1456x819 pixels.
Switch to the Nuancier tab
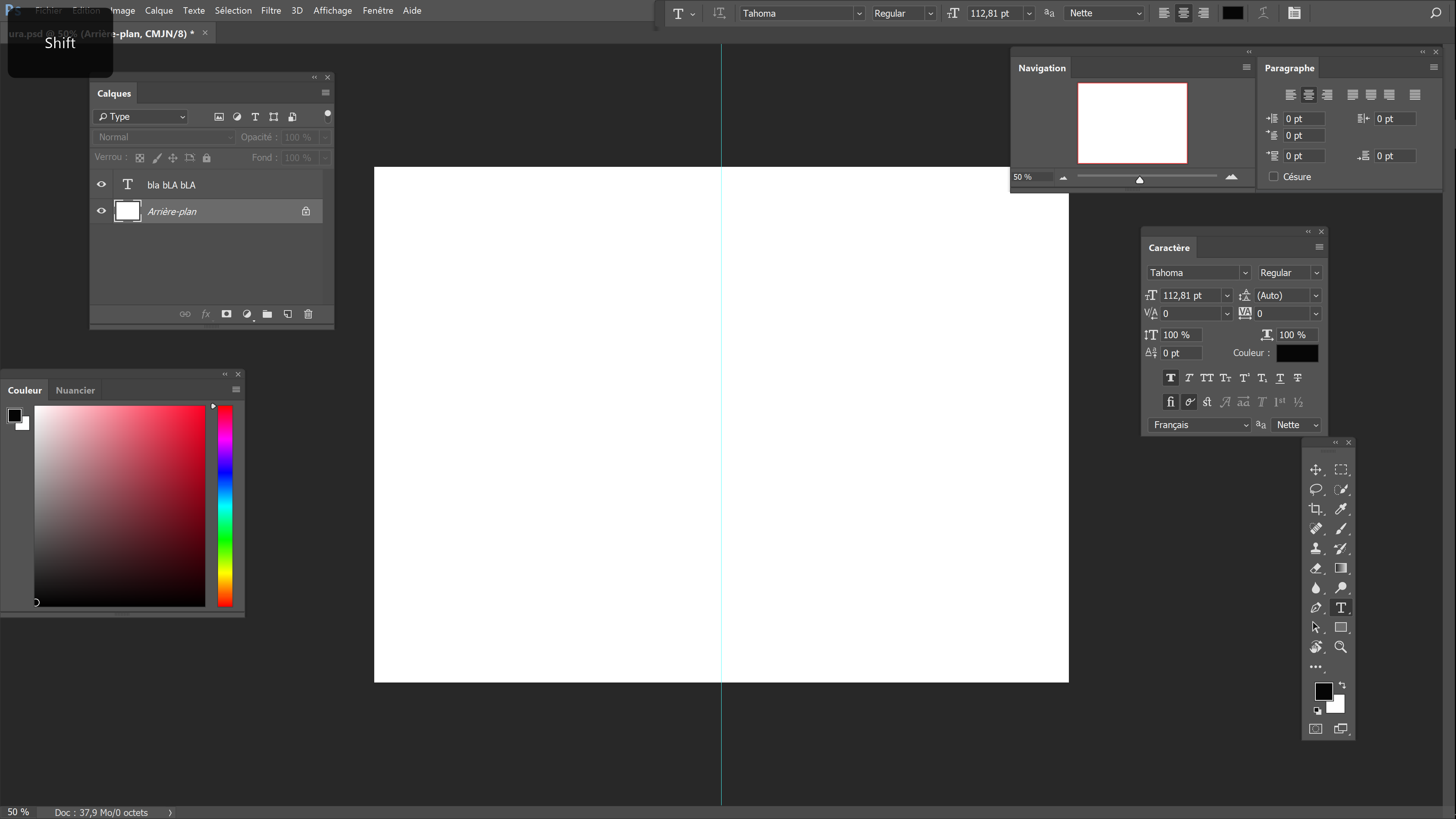75,391
